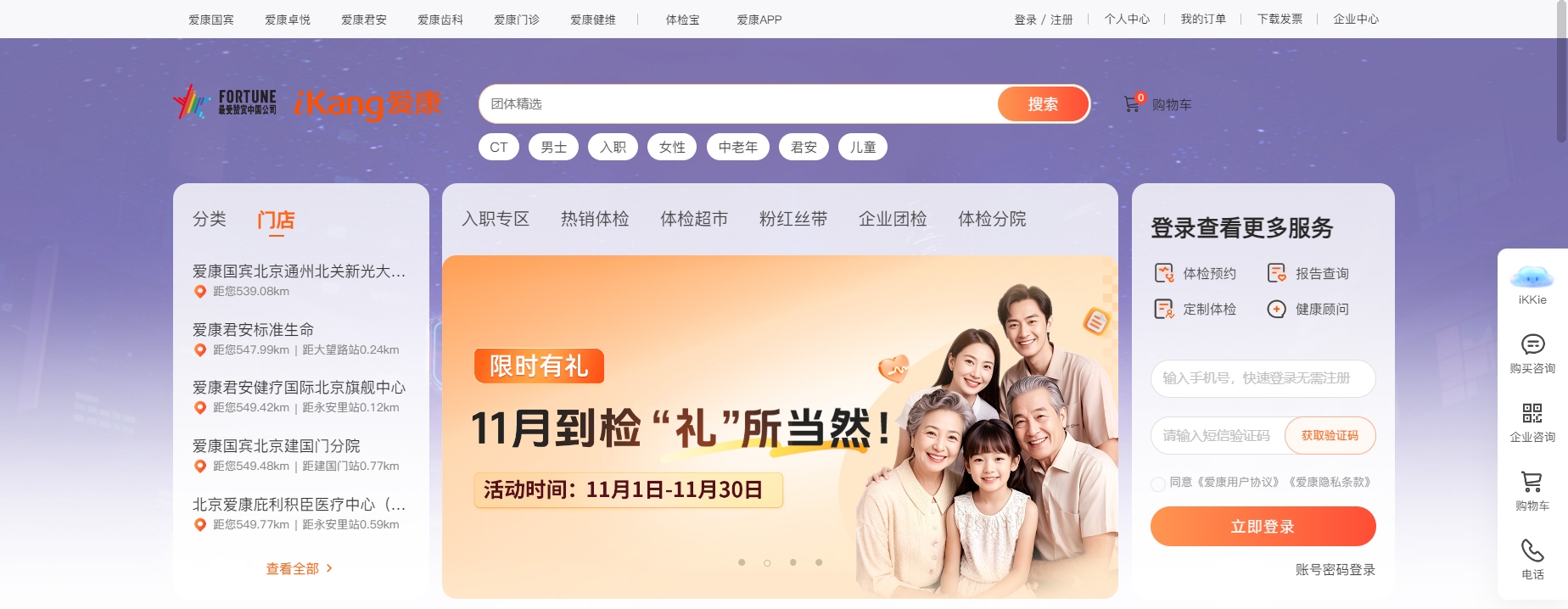Open the 体检预约 icon

(x=1164, y=273)
